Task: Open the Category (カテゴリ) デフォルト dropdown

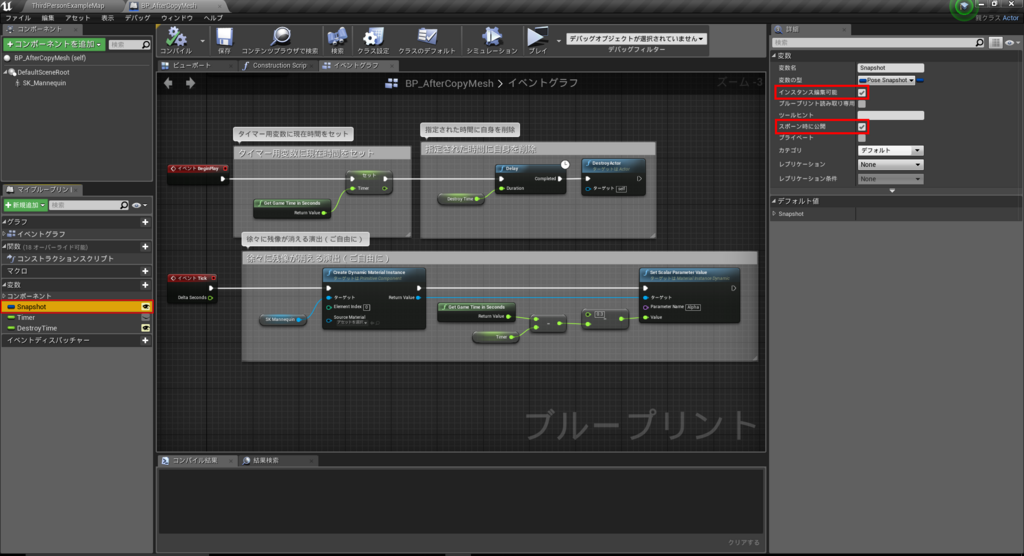Action: click(890, 150)
